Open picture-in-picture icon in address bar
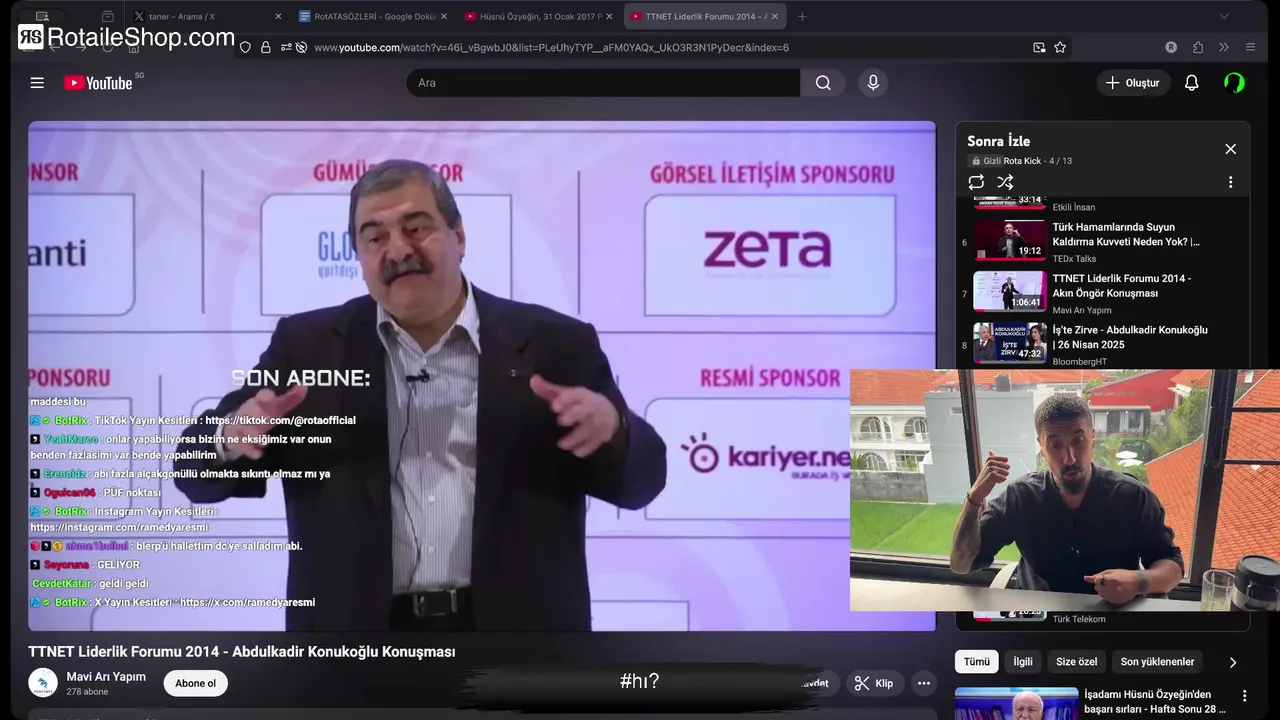The image size is (1280, 720). [x=1039, y=47]
